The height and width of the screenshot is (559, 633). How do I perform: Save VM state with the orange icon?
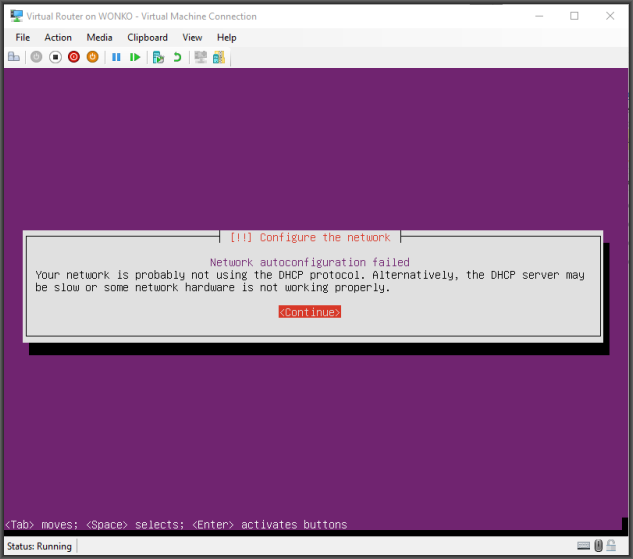click(92, 57)
